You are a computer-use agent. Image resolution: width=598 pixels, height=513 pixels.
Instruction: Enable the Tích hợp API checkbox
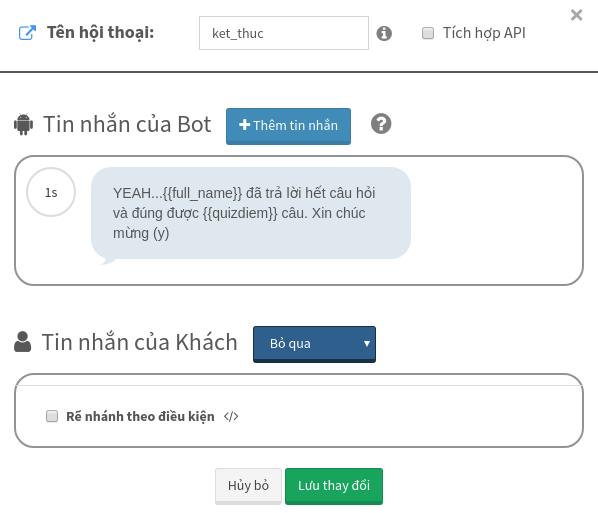click(x=428, y=33)
